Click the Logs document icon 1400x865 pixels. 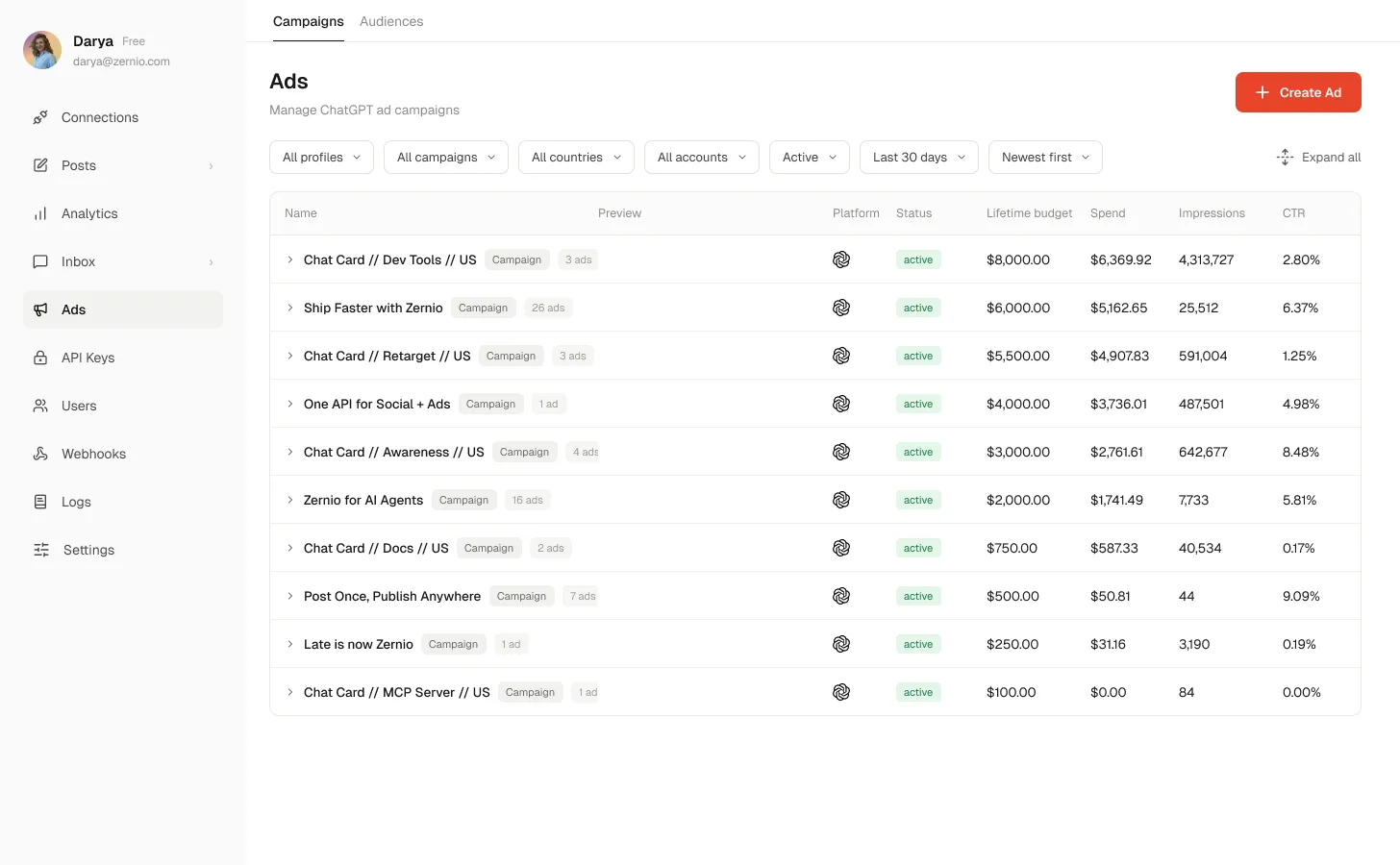coord(40,502)
